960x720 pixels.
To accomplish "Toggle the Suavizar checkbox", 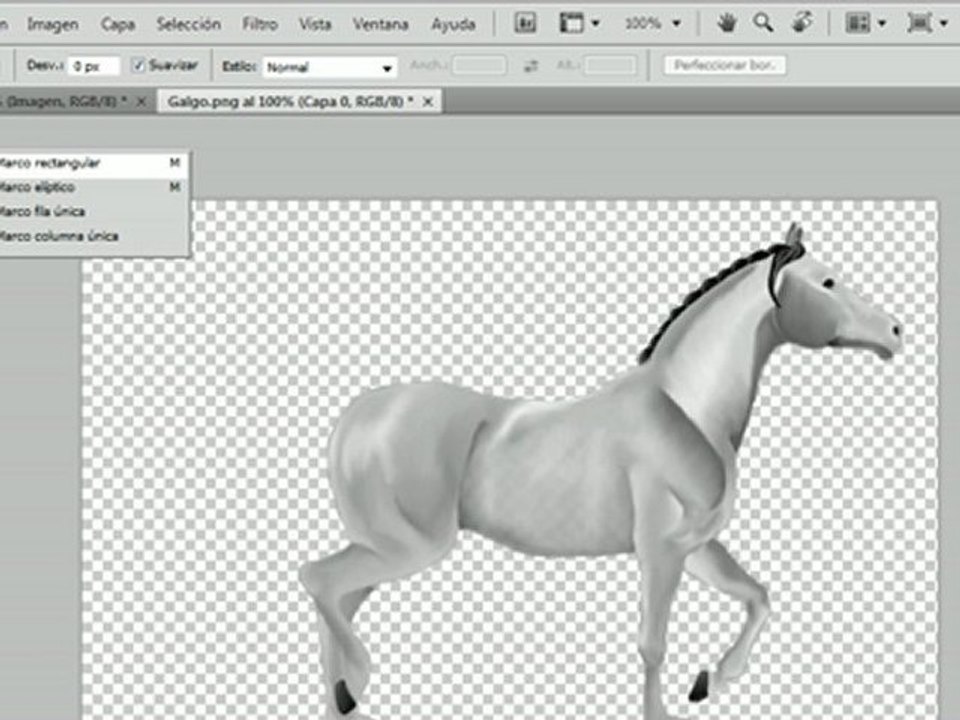I will [x=138, y=65].
